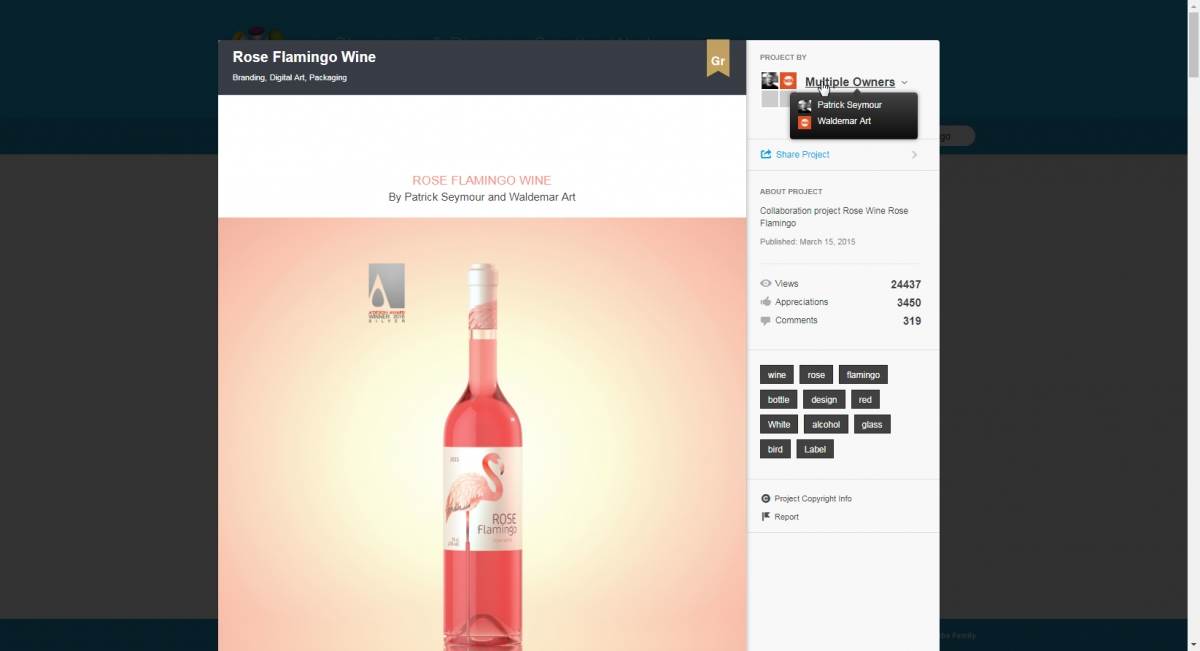Open the Share Project chevron on the right

[x=914, y=155]
